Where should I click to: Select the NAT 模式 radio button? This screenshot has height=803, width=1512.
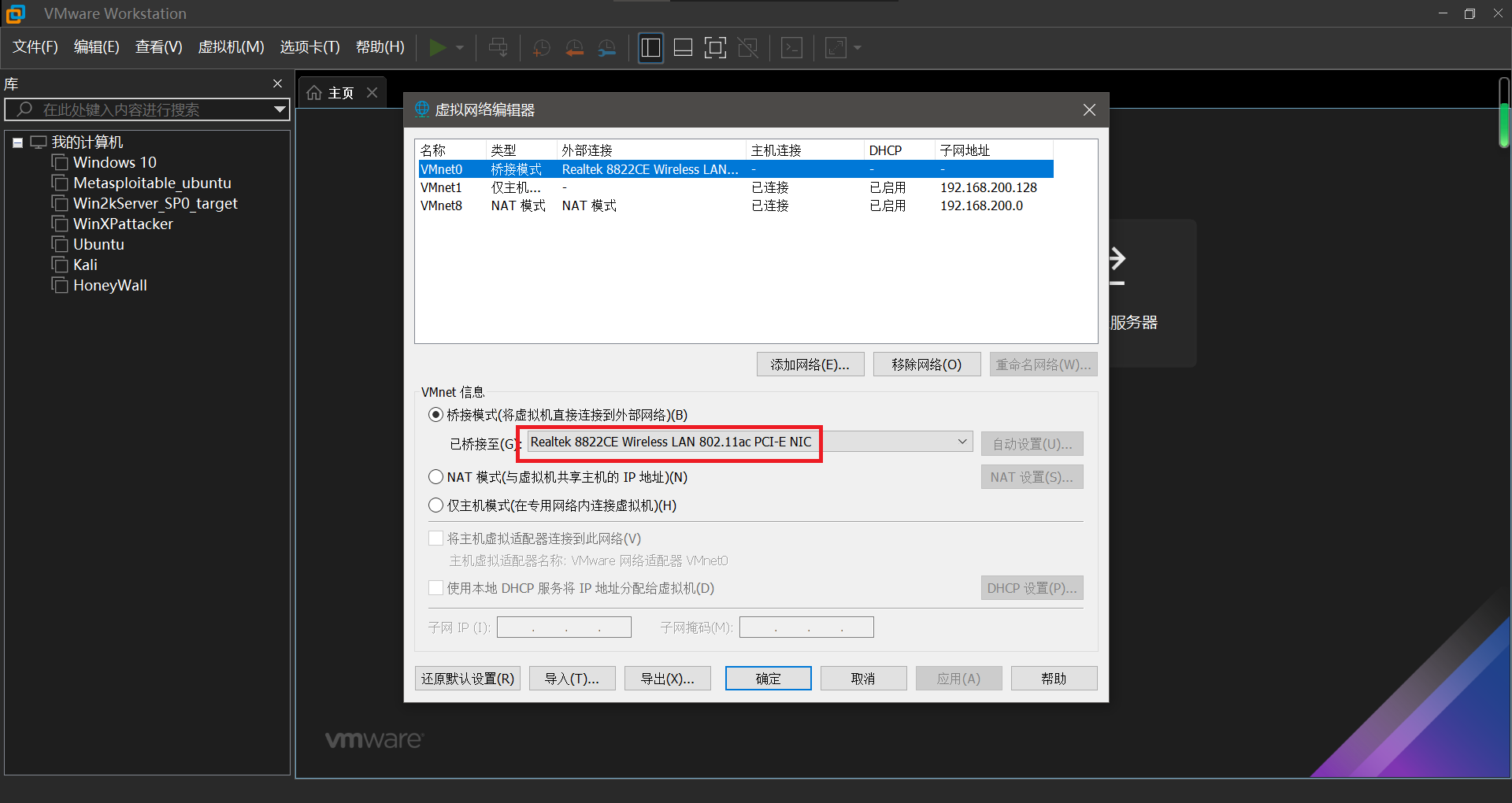tap(435, 477)
